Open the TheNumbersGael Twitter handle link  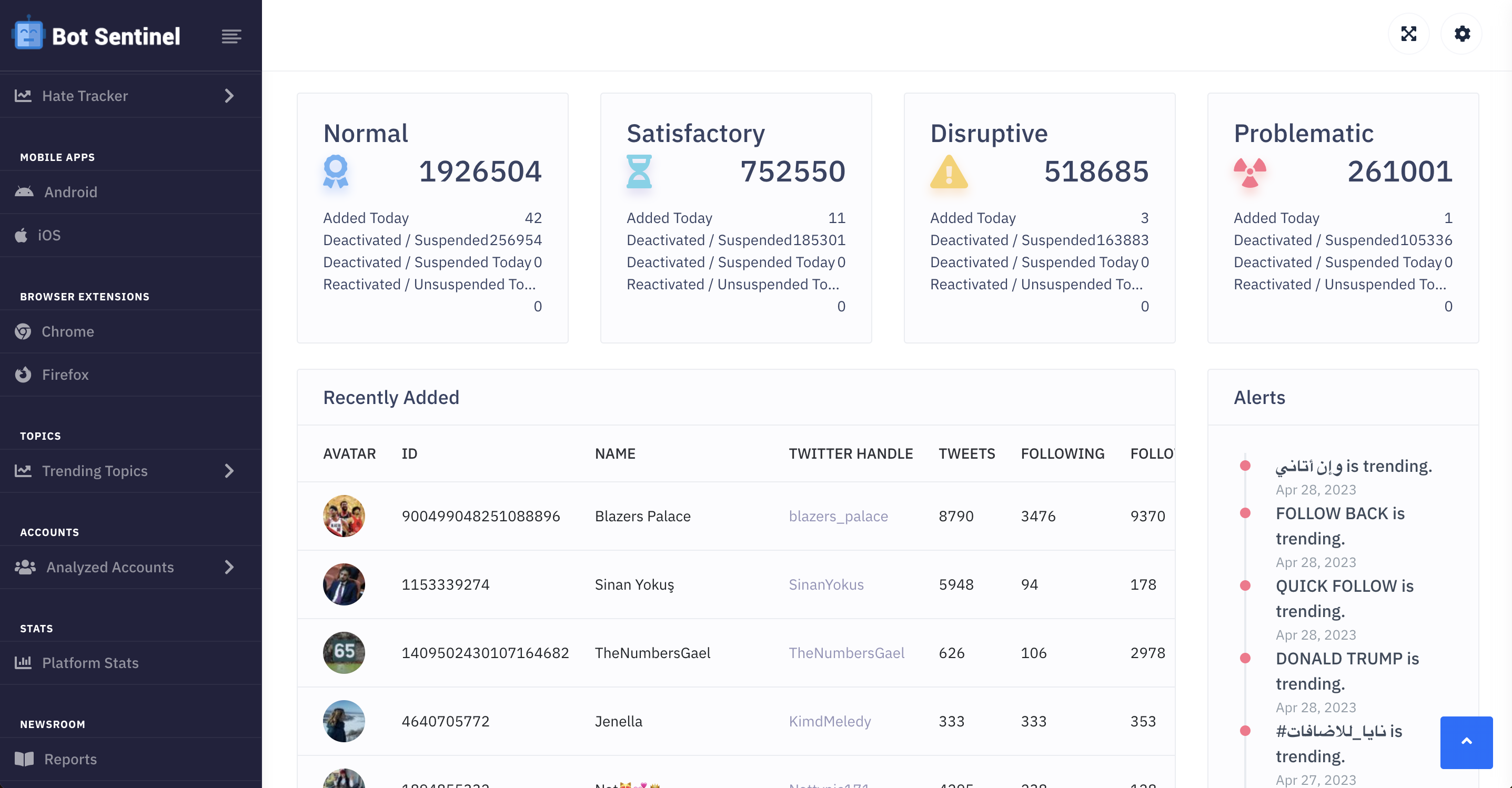point(846,653)
